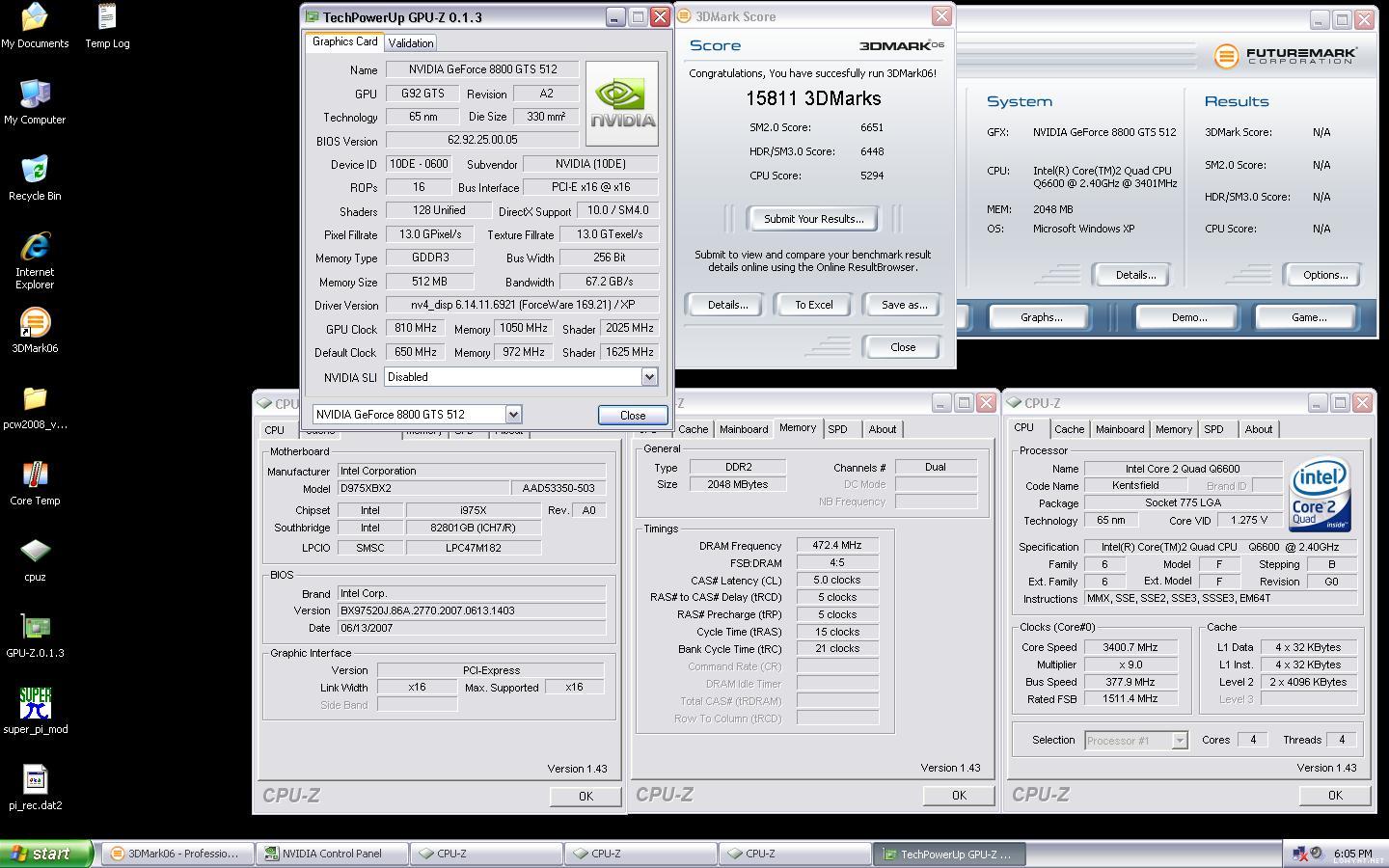Click Close button in GPU-Z window
The width and height of the screenshot is (1389, 868).
pyautogui.click(x=633, y=415)
